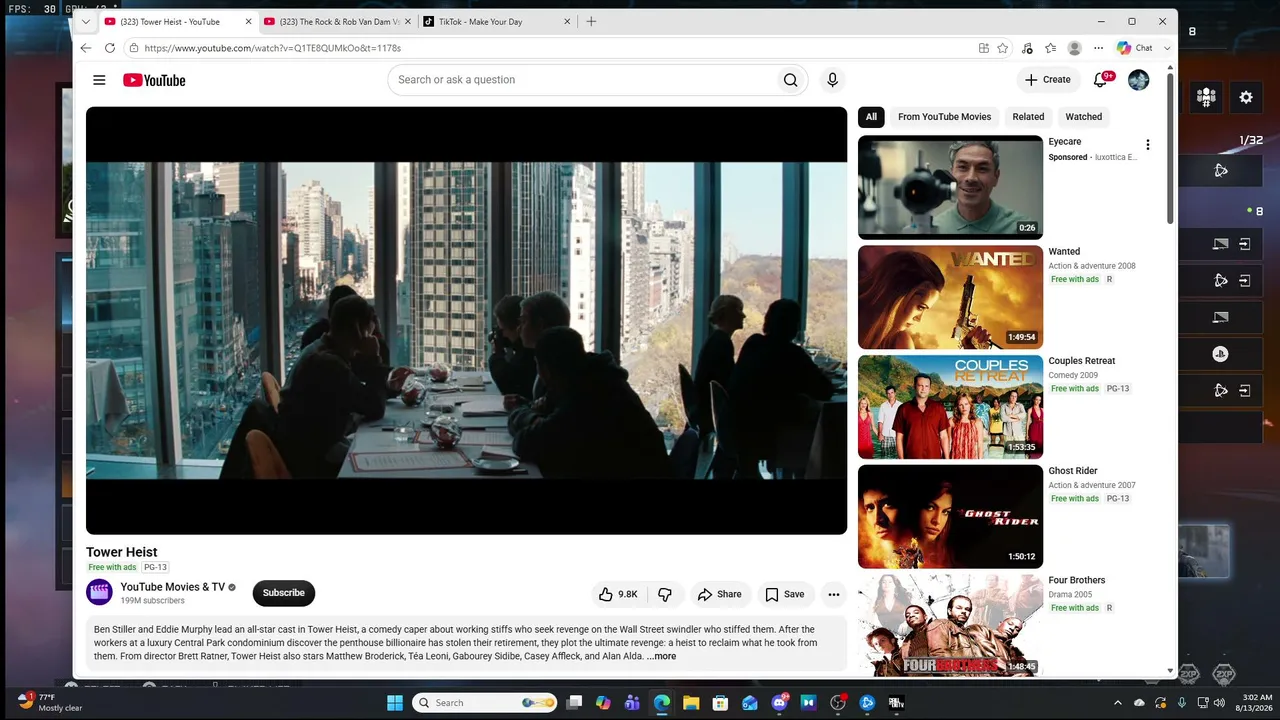
Task: Open the Wanted movie thumbnail
Action: 950,297
